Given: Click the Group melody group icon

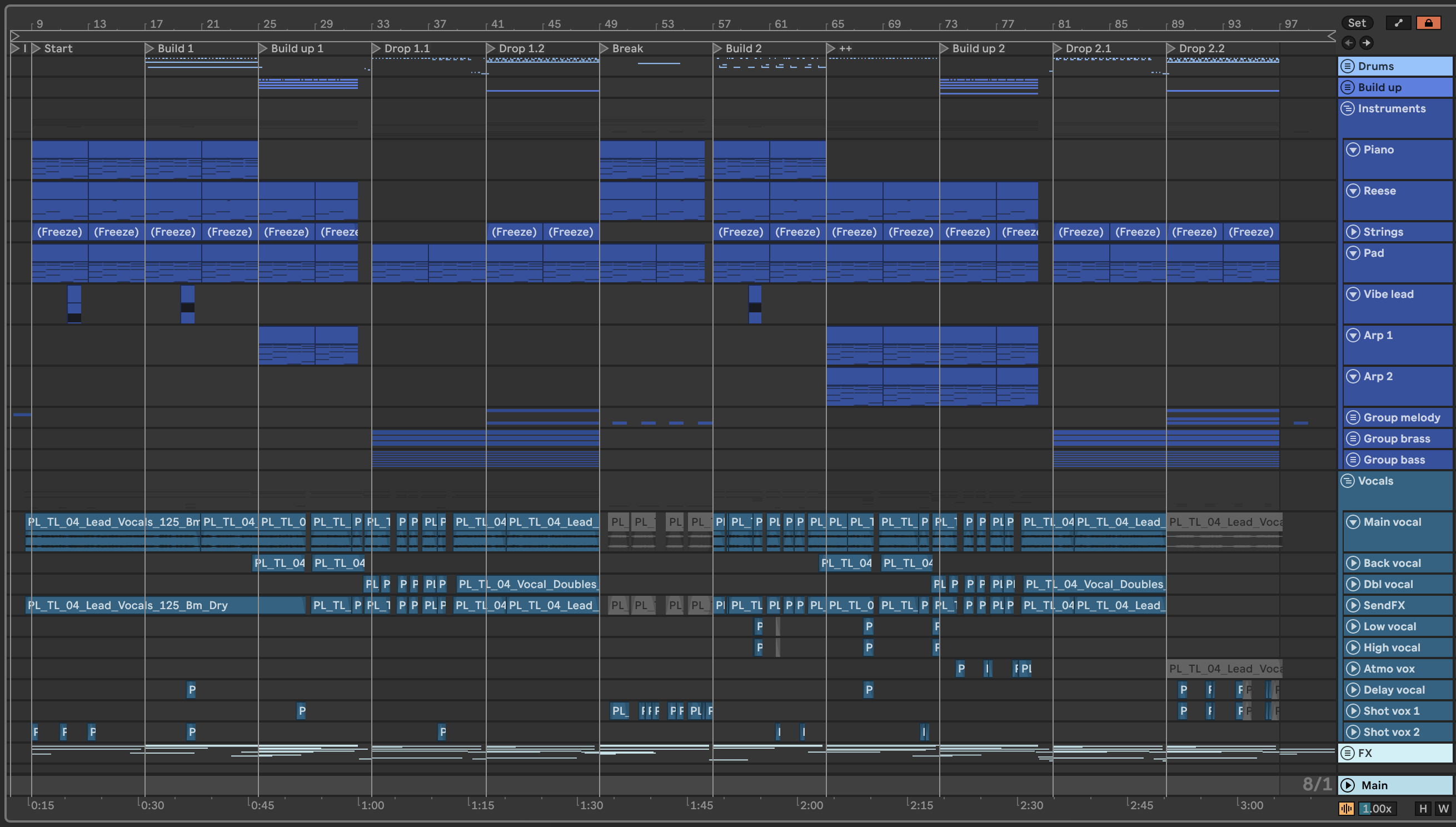Looking at the screenshot, I should pyautogui.click(x=1353, y=418).
